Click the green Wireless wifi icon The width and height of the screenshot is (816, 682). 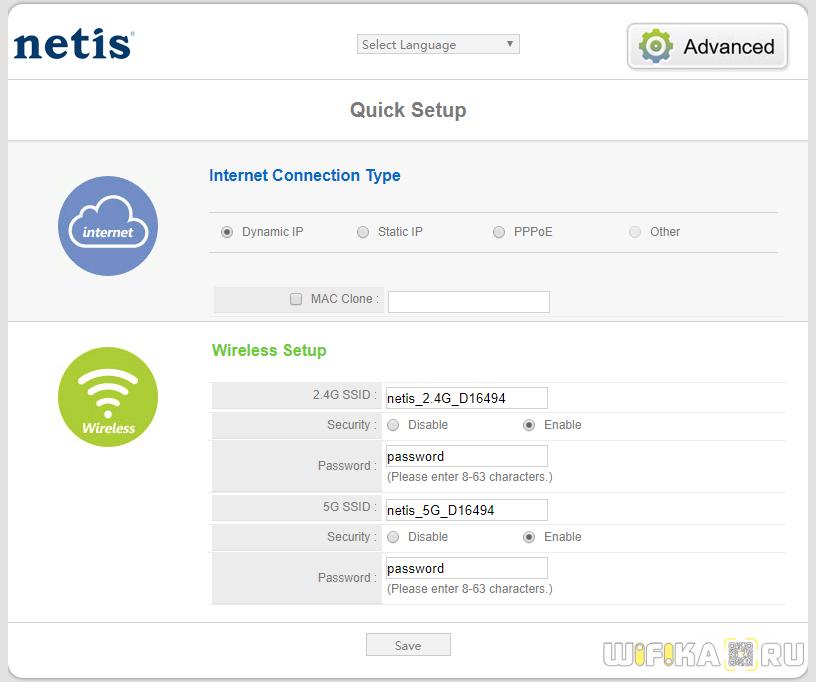(108, 397)
